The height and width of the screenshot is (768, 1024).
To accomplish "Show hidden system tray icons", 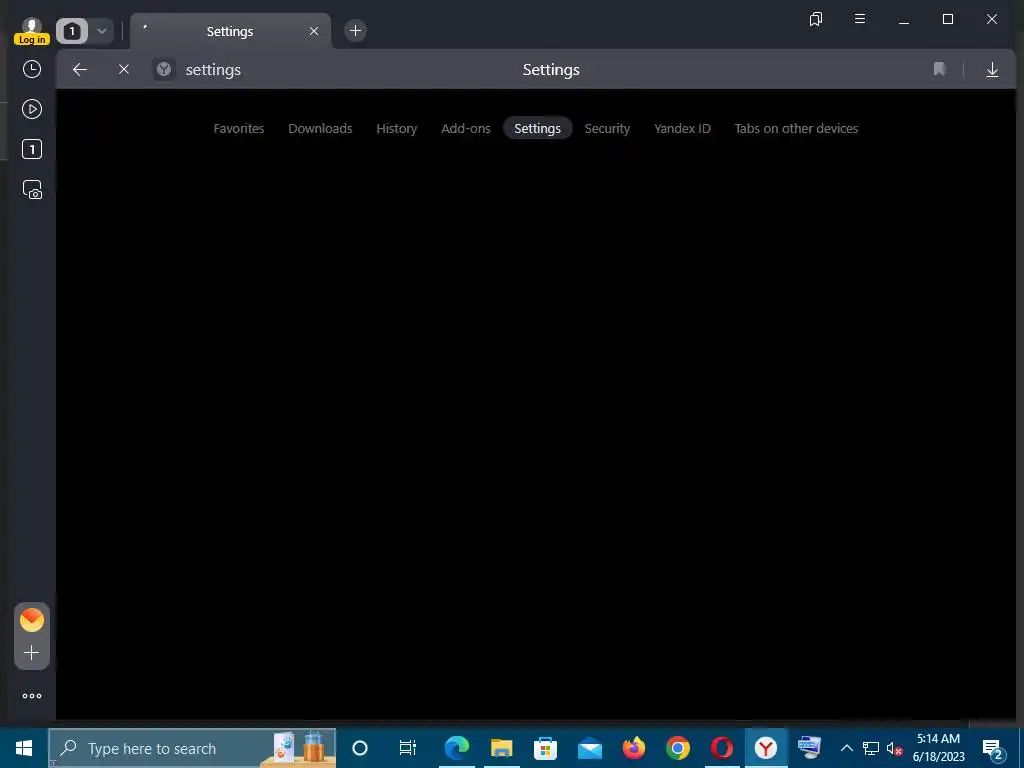I will click(x=846, y=748).
